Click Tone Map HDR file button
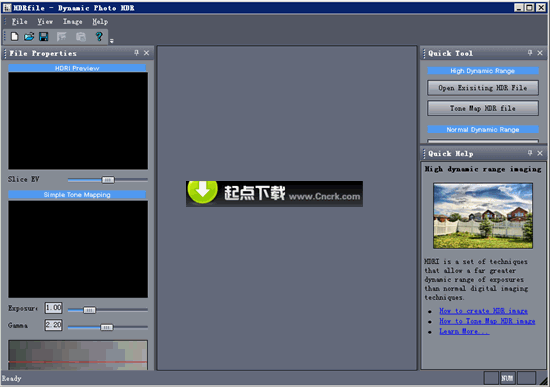The width and height of the screenshot is (550, 387). tap(483, 108)
